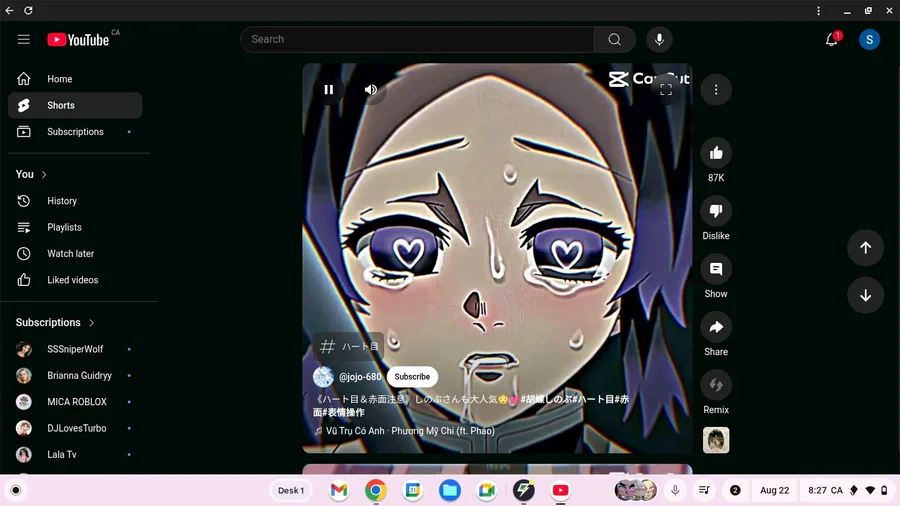
Task: Open the lightning bolt app on the shelf
Action: point(523,490)
